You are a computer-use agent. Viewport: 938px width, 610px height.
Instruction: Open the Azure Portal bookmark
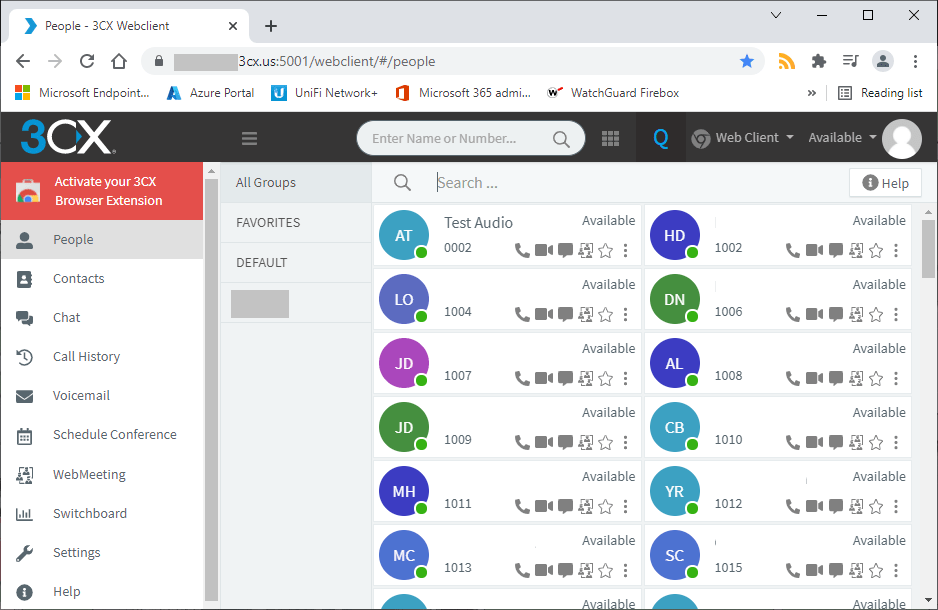click(211, 93)
